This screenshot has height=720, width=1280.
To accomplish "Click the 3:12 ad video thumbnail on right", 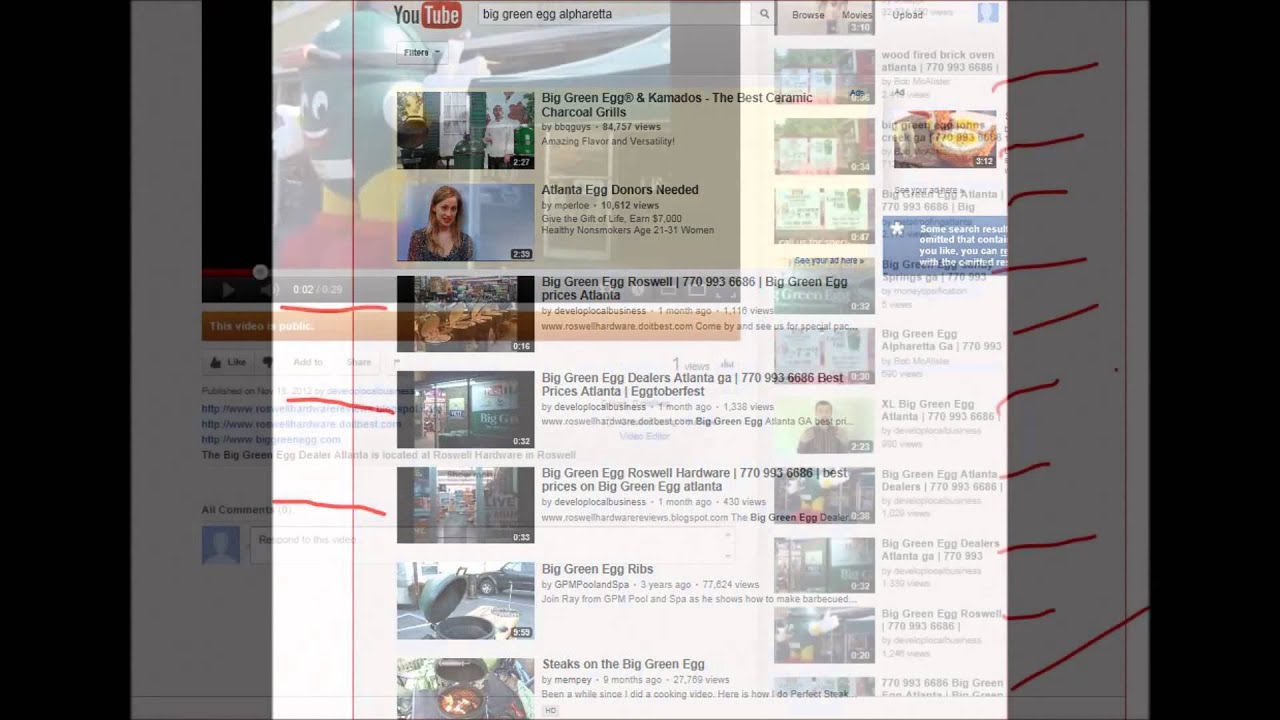I will pos(945,139).
